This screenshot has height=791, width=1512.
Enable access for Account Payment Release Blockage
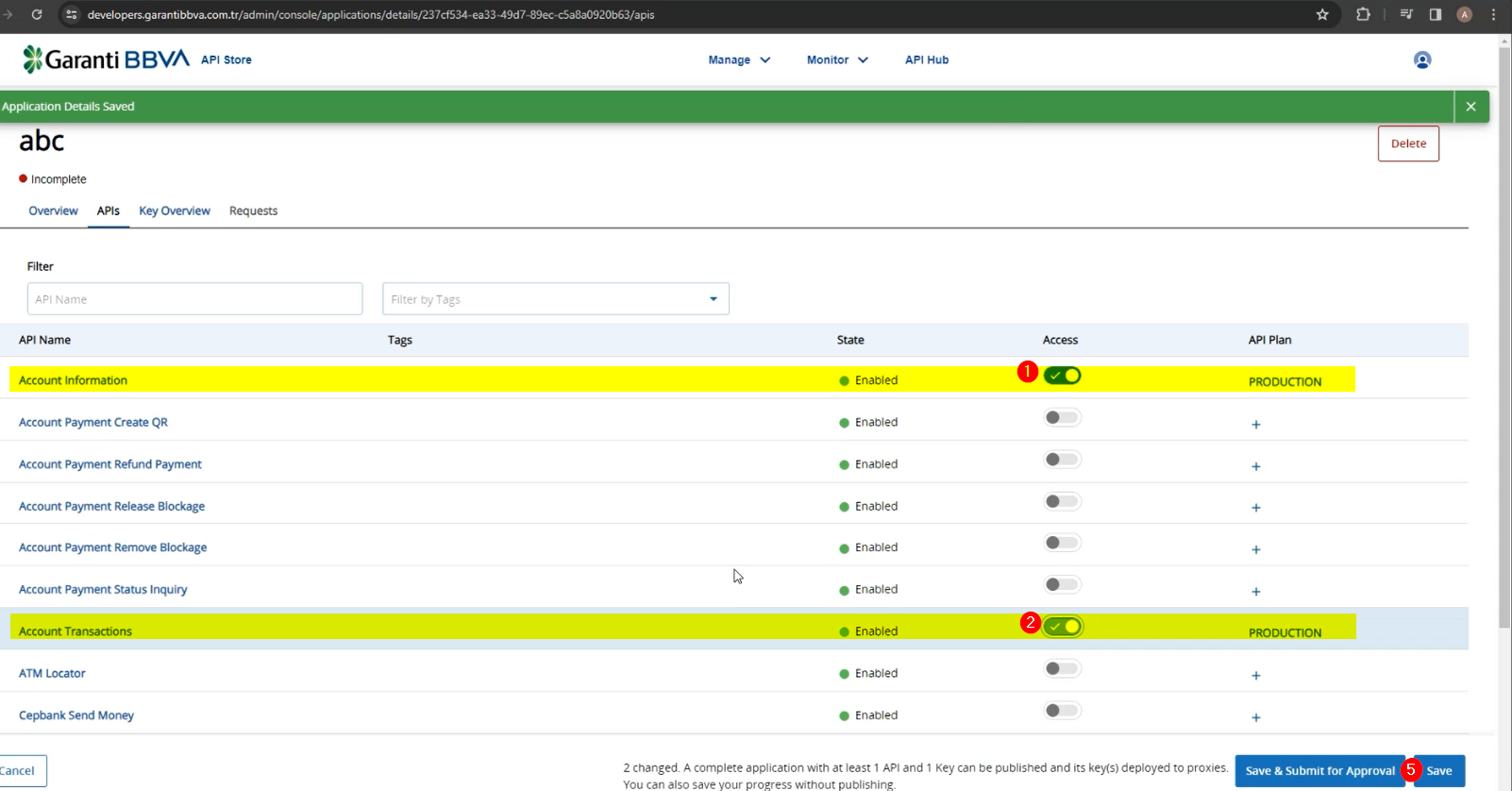coord(1063,501)
